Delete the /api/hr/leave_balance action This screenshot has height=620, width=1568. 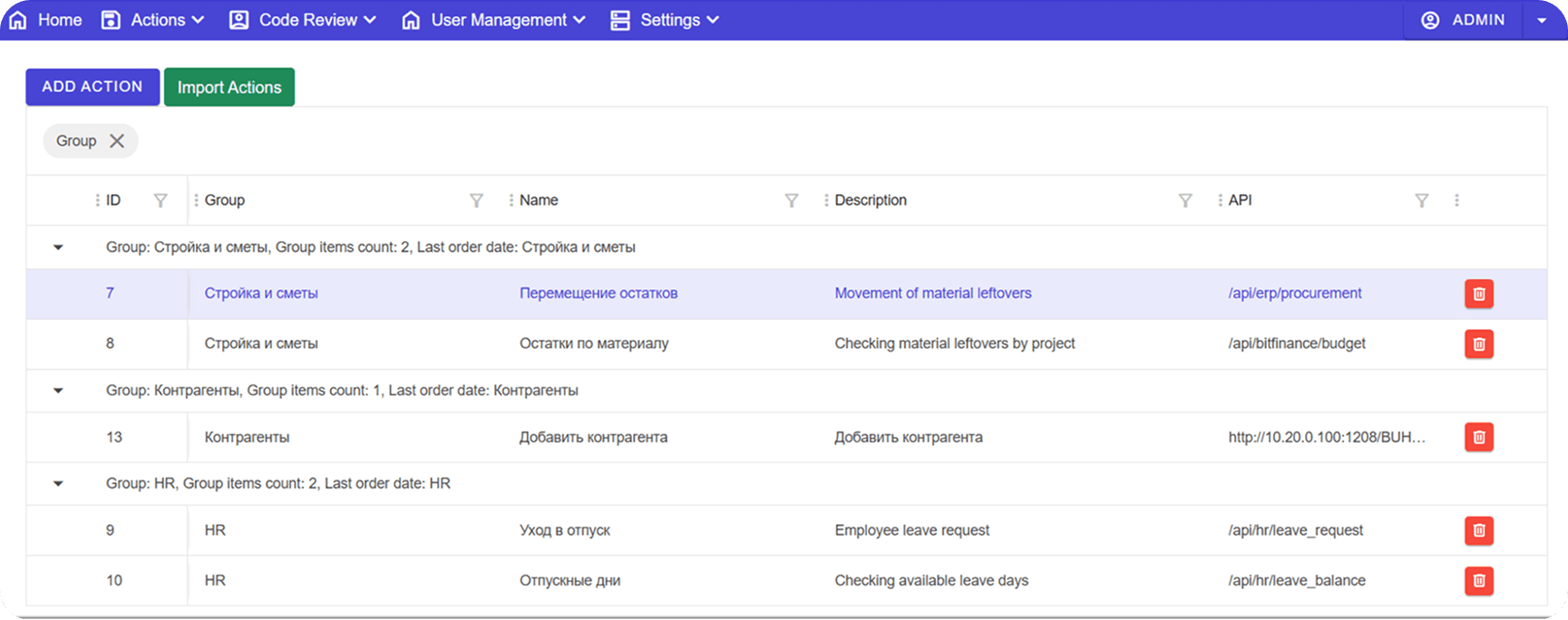point(1478,580)
